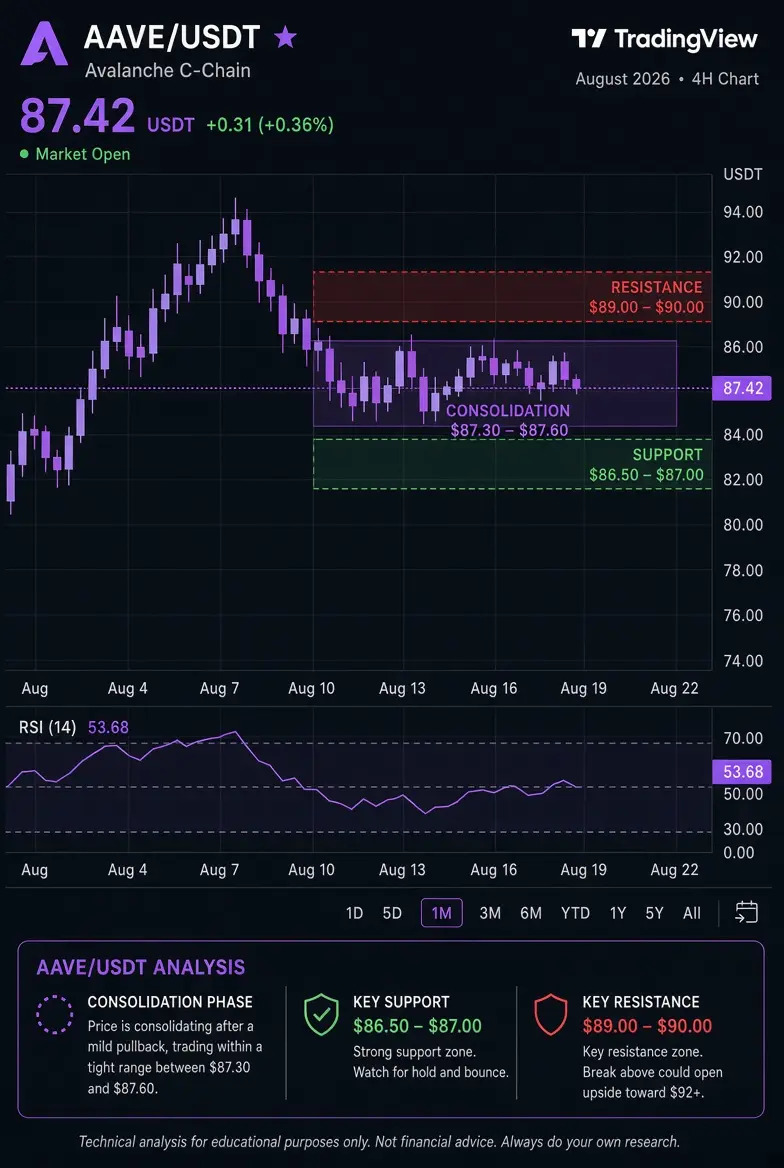Click the 53.68 RSI value tag on axis
This screenshot has height=1168, width=784.
[742, 772]
